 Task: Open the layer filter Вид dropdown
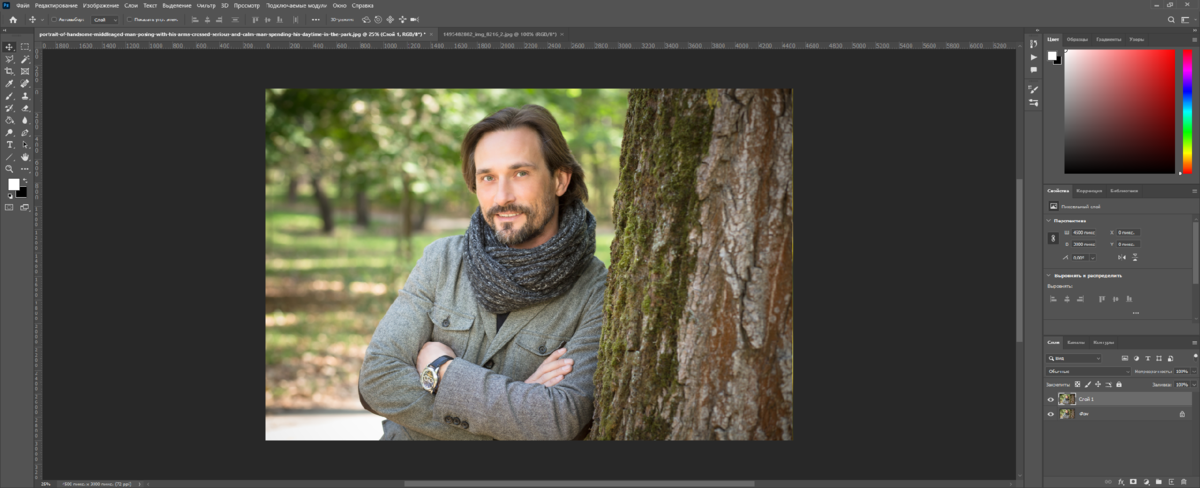[1074, 358]
